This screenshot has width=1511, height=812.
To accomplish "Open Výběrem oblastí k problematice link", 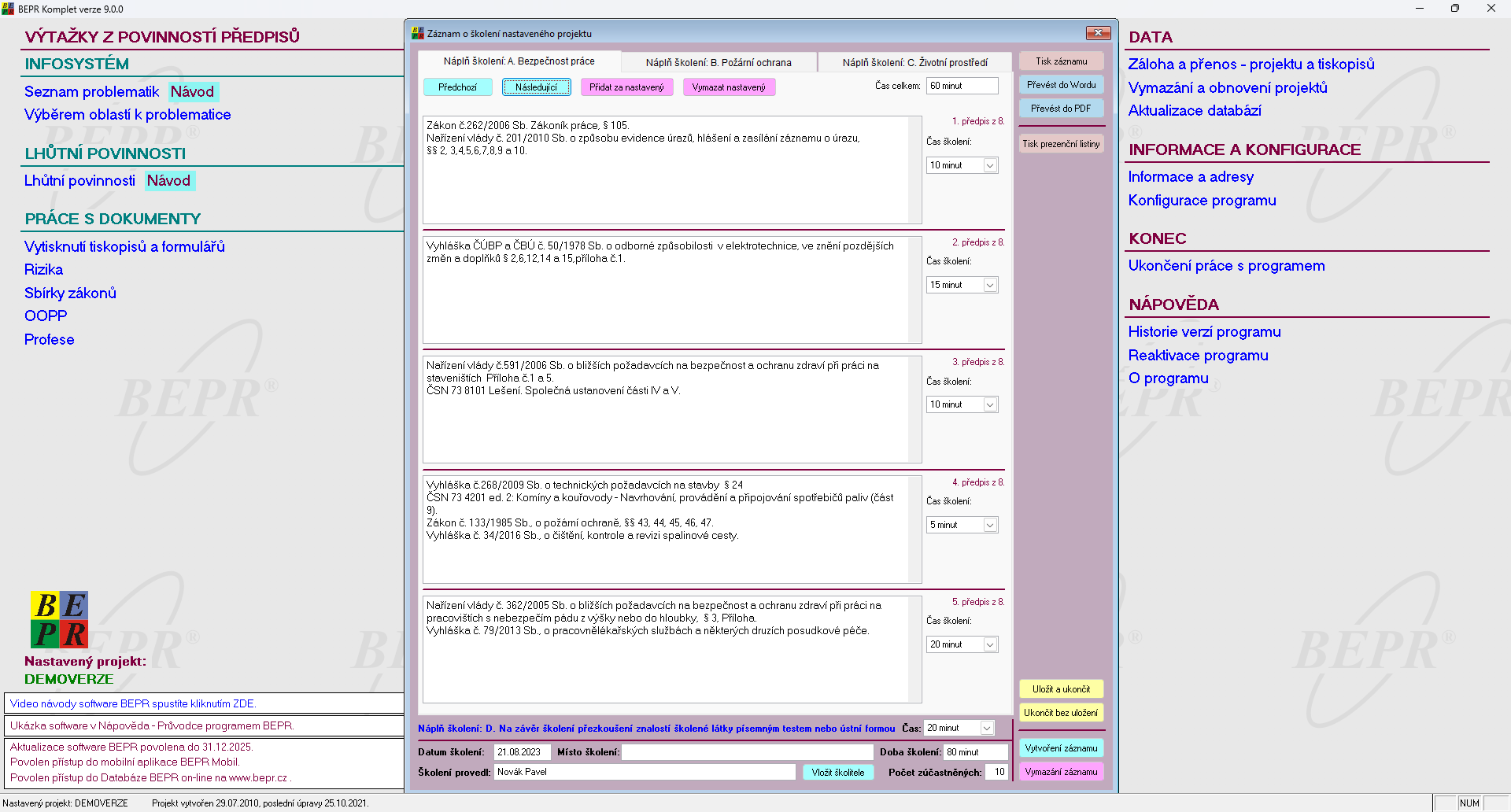I will (127, 115).
